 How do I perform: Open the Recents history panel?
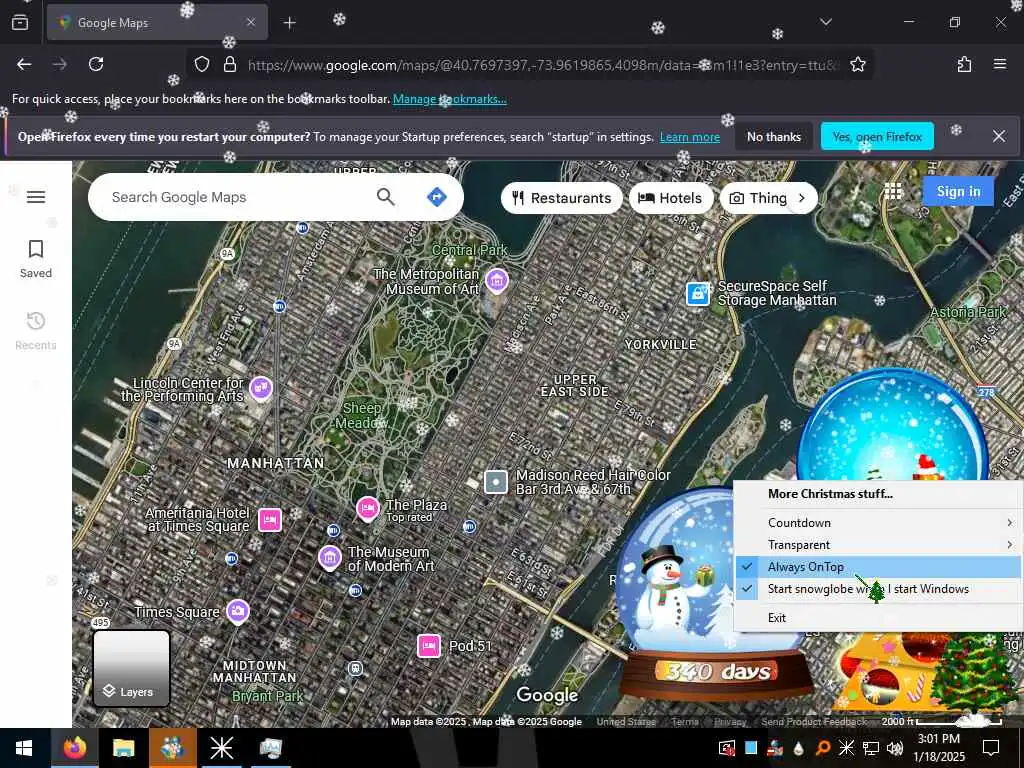pos(36,331)
